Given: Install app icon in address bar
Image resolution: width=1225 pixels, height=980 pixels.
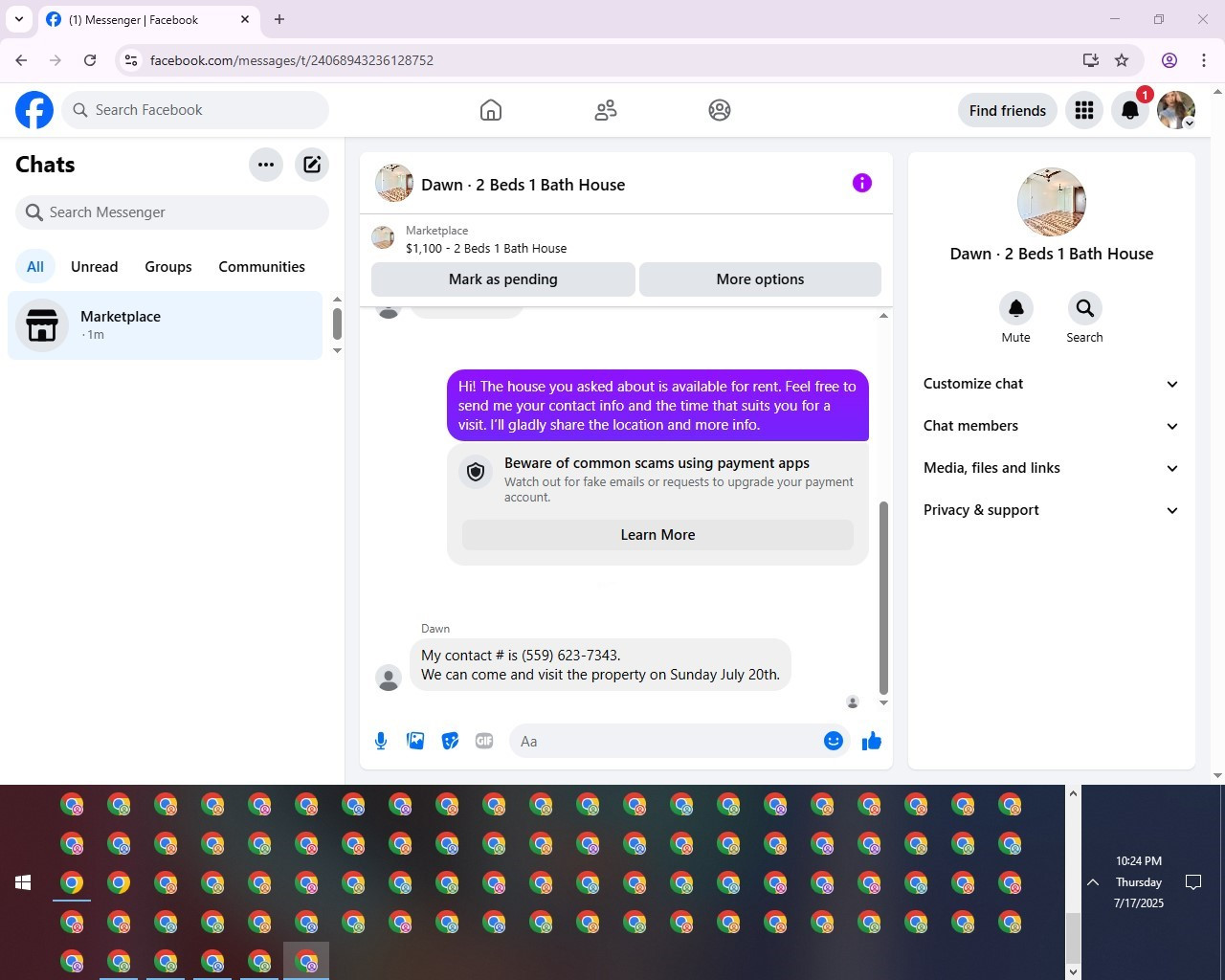Looking at the screenshot, I should click(1090, 60).
